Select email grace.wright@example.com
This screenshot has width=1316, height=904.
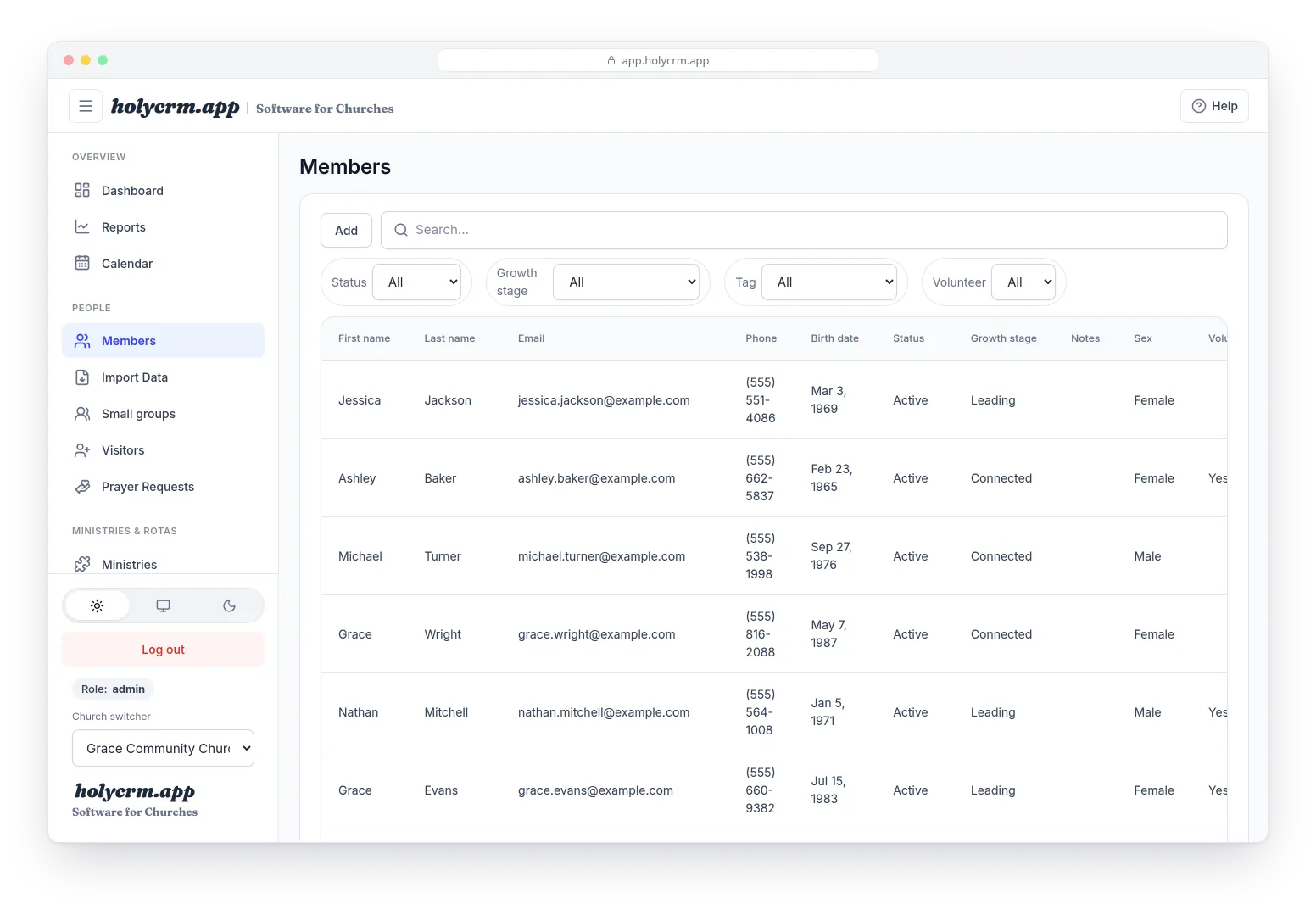pyautogui.click(x=597, y=634)
